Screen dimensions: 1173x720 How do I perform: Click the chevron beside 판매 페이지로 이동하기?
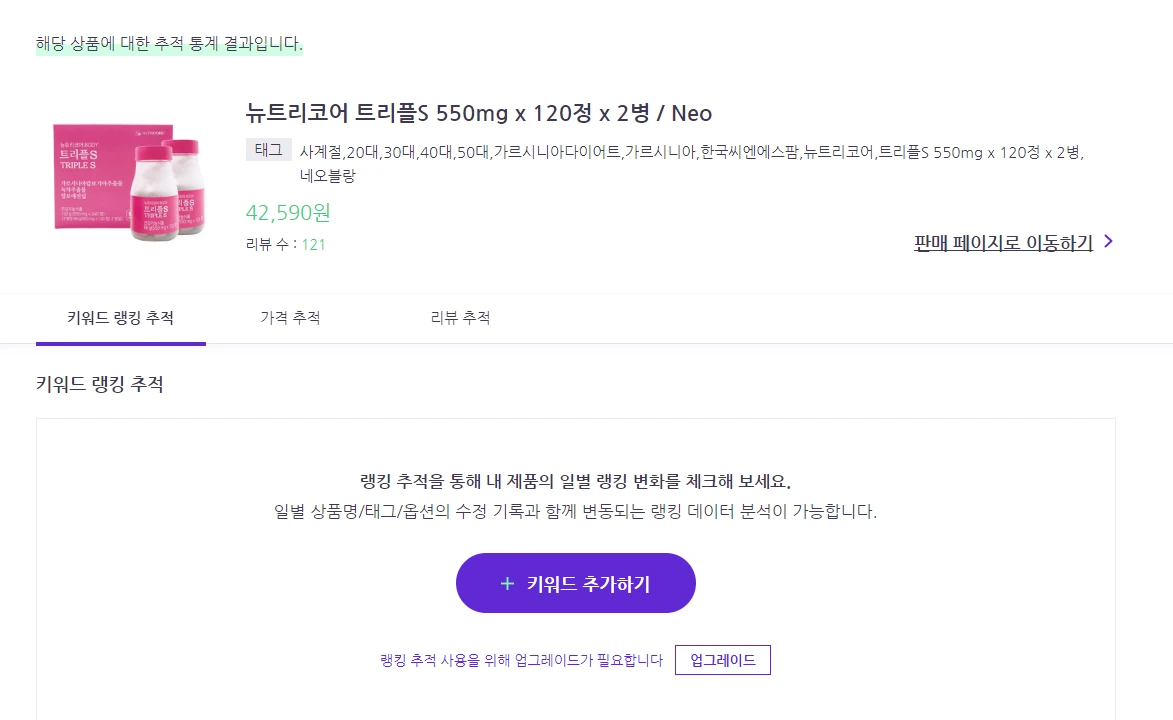click(x=1108, y=241)
